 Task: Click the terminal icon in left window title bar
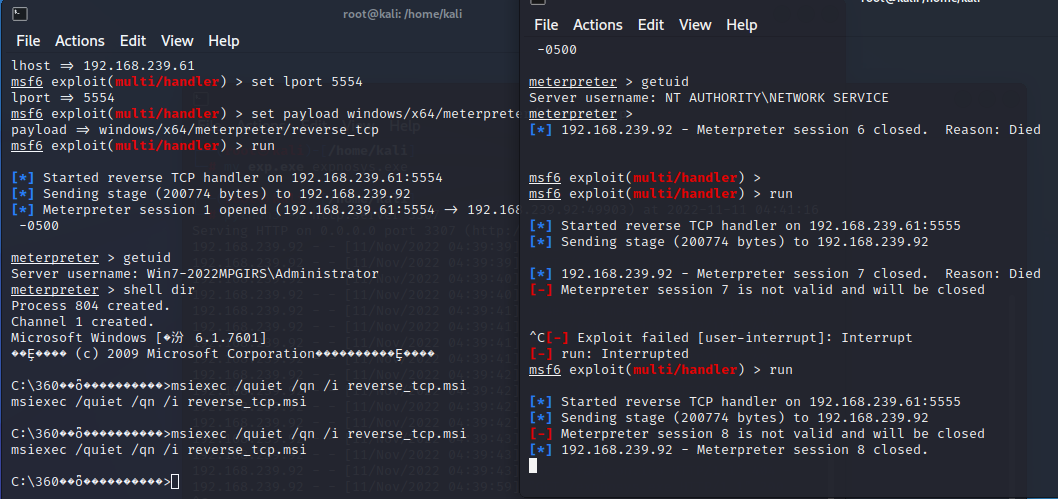(x=20, y=13)
